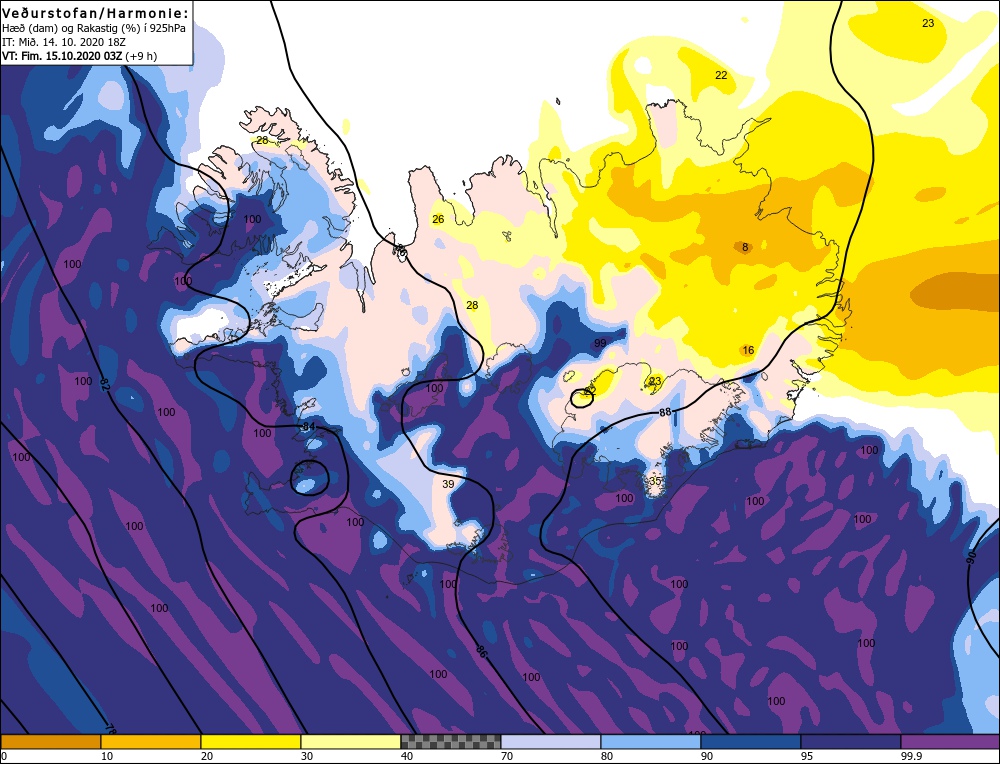Click the legend tick label "40"
This screenshot has width=1000, height=764.
point(407,756)
